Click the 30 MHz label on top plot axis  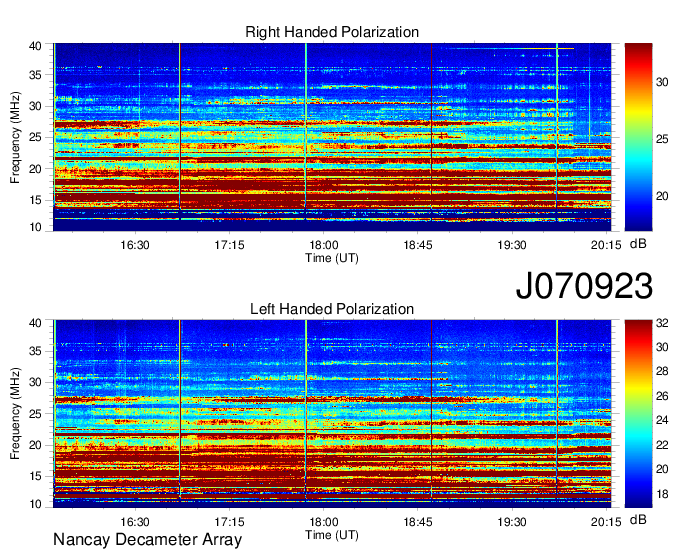pyautogui.click(x=35, y=106)
